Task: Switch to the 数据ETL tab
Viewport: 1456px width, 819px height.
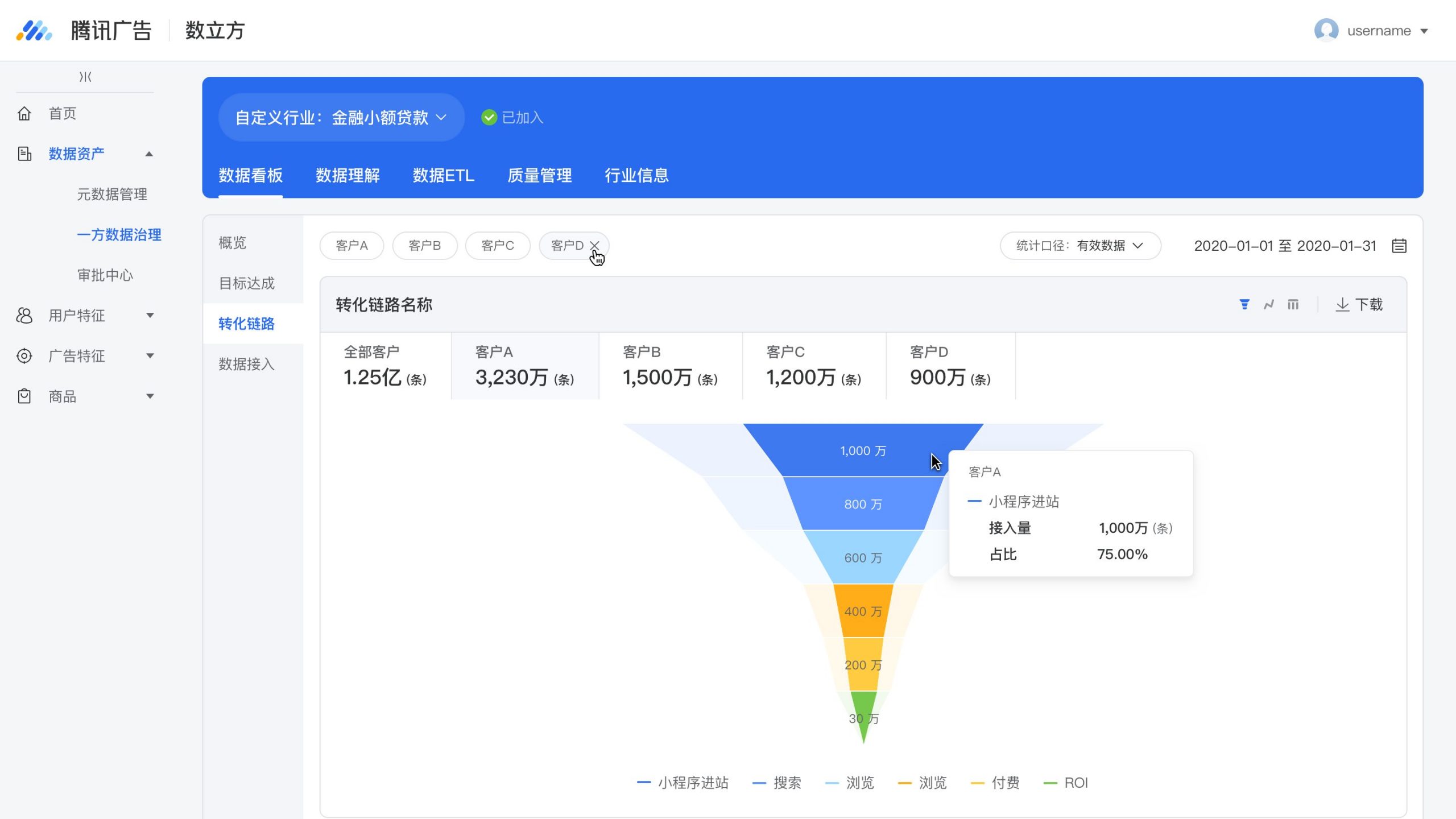Action: [x=444, y=175]
